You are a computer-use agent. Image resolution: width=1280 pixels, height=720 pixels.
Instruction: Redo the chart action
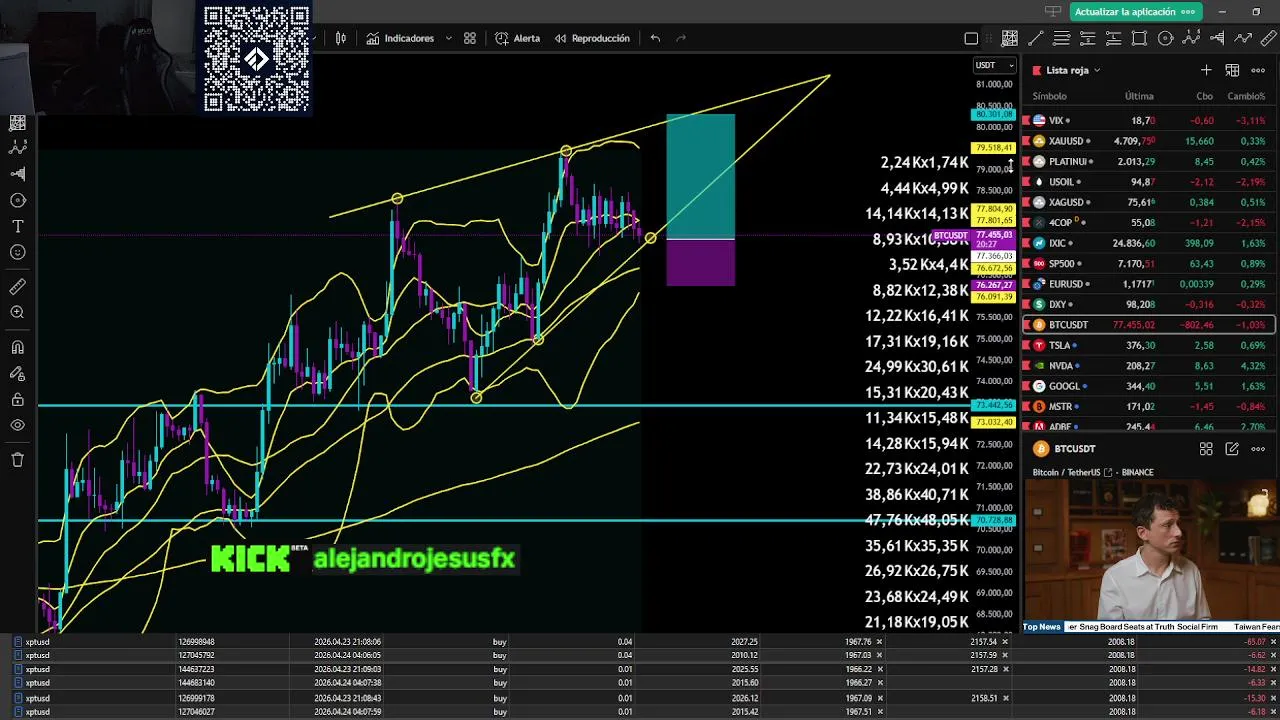(x=681, y=38)
